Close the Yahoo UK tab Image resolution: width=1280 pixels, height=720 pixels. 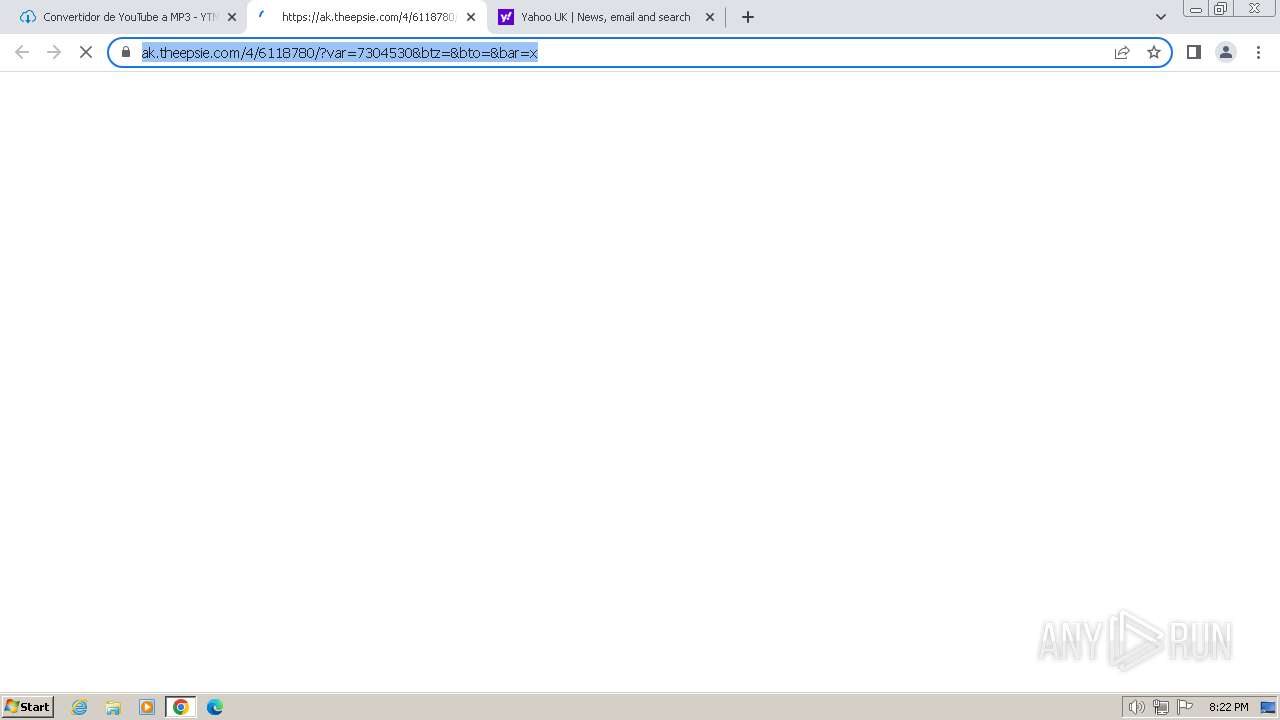710,17
